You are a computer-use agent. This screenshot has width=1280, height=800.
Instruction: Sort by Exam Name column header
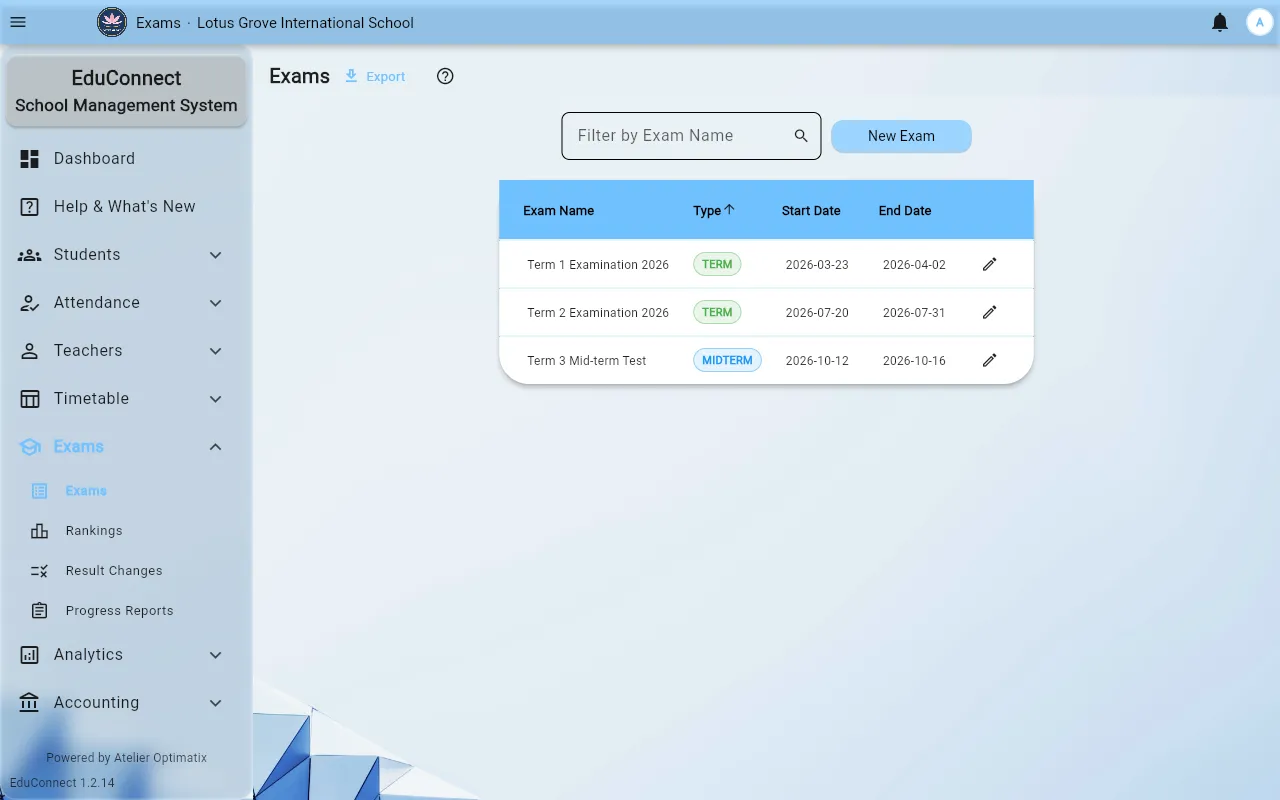(558, 210)
